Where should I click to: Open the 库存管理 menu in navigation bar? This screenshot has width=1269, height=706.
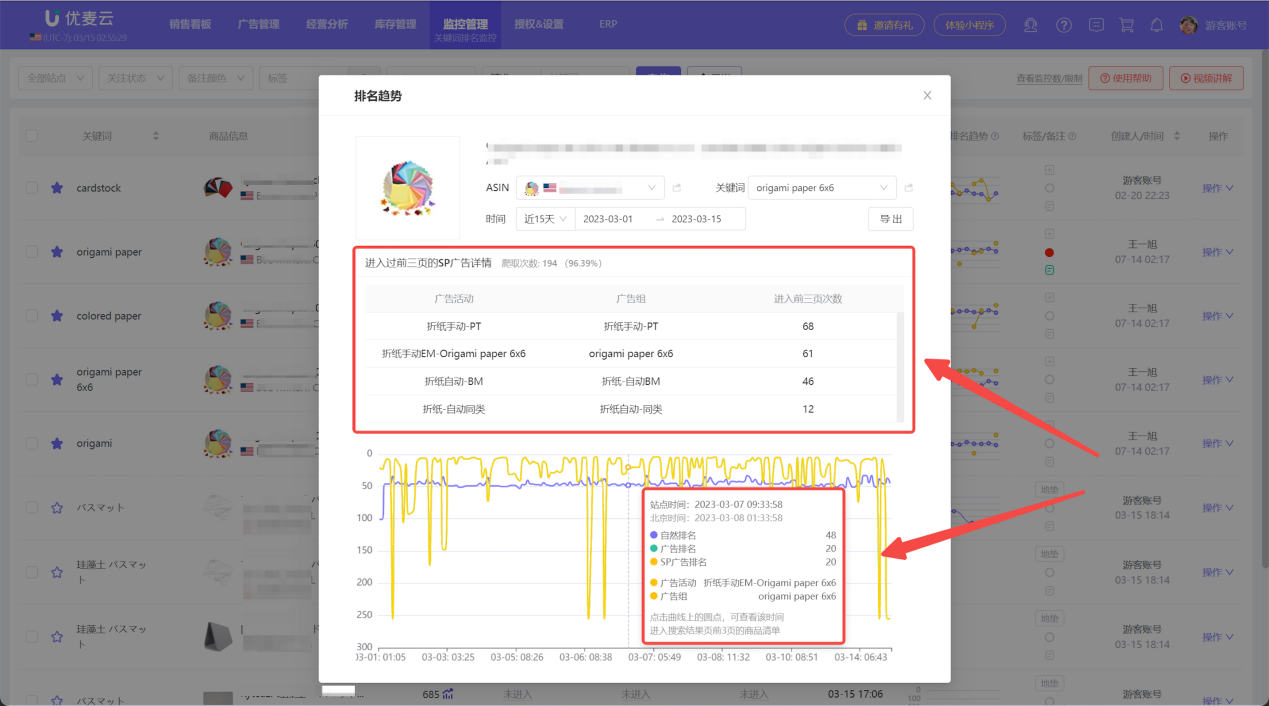(394, 24)
